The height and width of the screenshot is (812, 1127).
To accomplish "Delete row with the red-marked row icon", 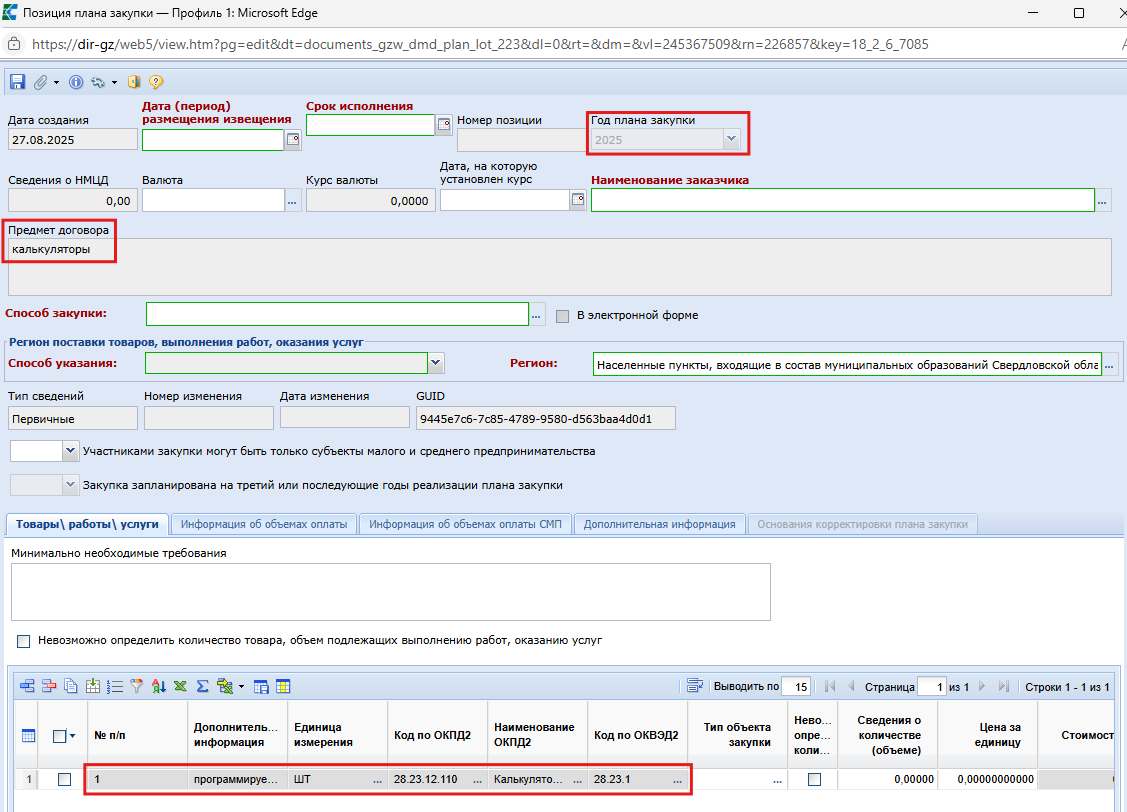I will tap(49, 686).
